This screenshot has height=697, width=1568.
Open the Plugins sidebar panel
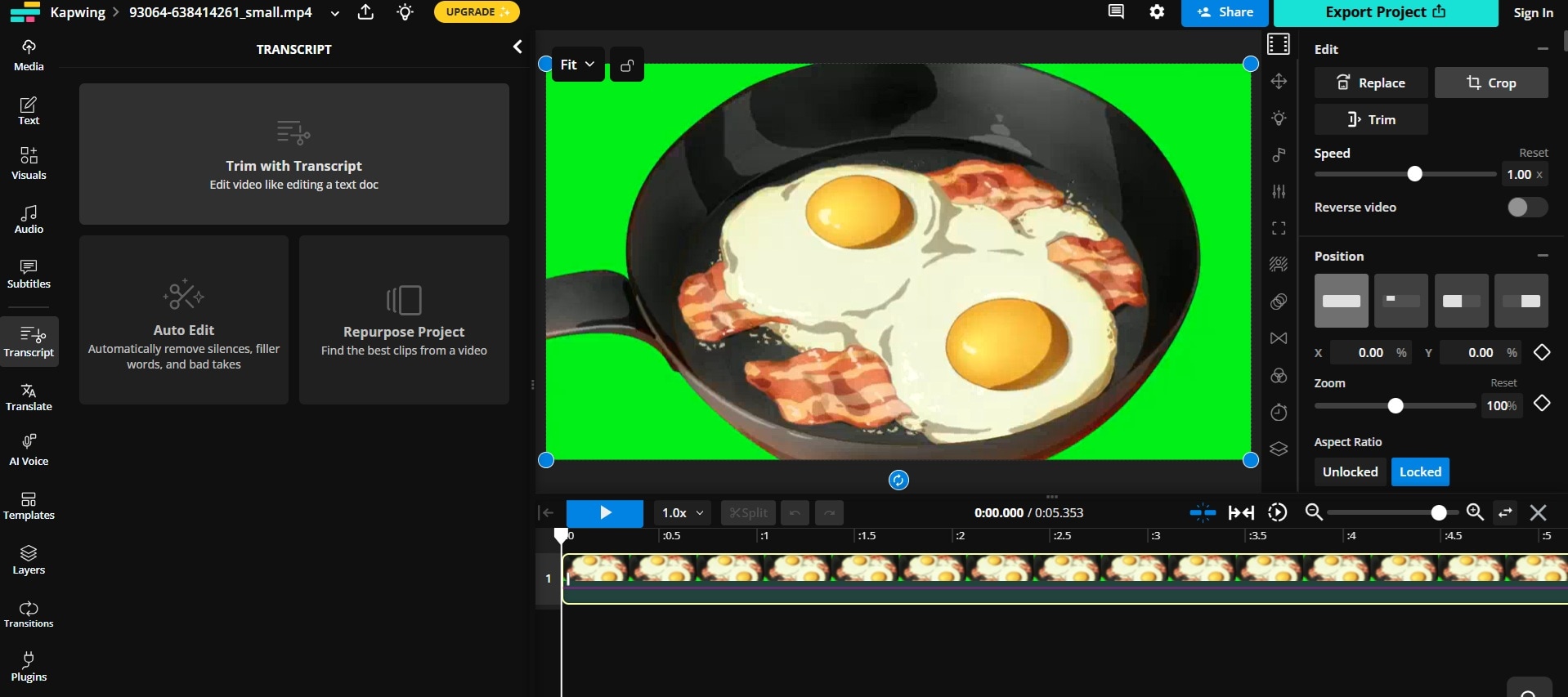[29, 667]
